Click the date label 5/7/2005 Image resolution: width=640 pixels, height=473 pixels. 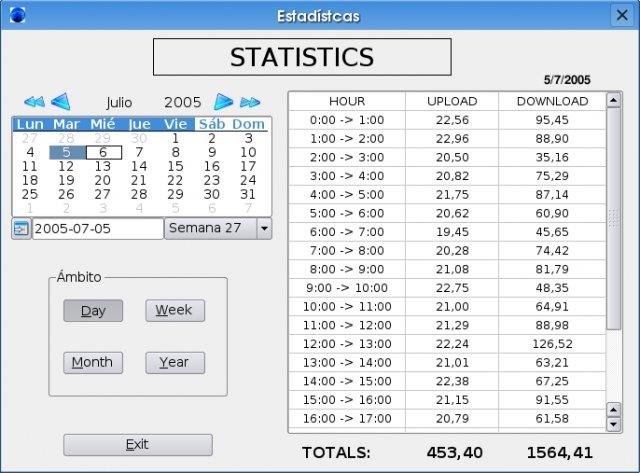(x=567, y=80)
